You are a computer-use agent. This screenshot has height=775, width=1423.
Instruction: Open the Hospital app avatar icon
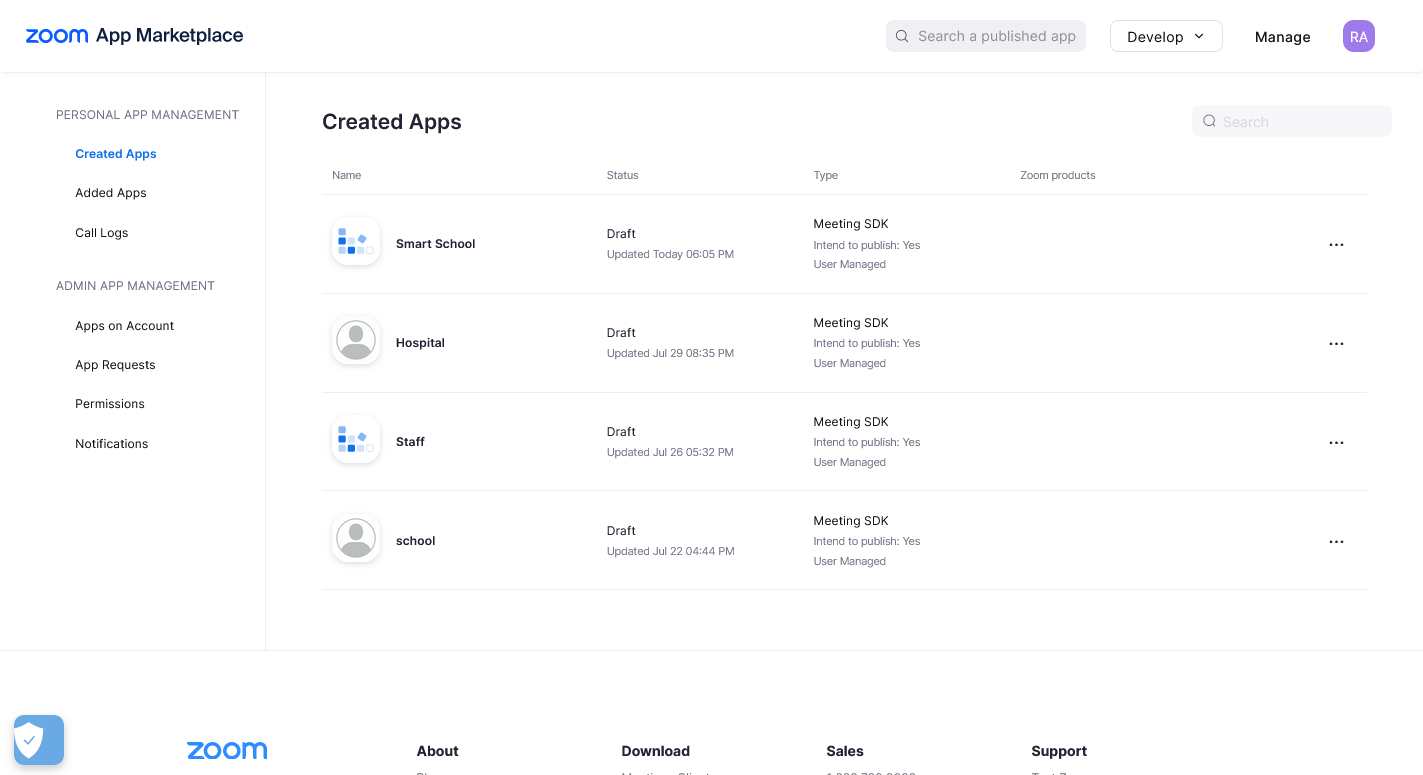pos(356,341)
